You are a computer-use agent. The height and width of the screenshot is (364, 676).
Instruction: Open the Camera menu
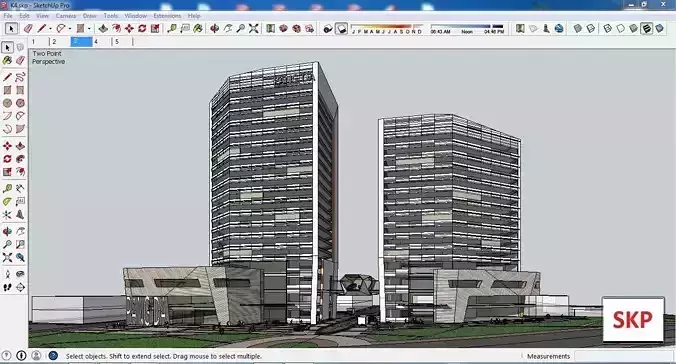pyautogui.click(x=66, y=16)
